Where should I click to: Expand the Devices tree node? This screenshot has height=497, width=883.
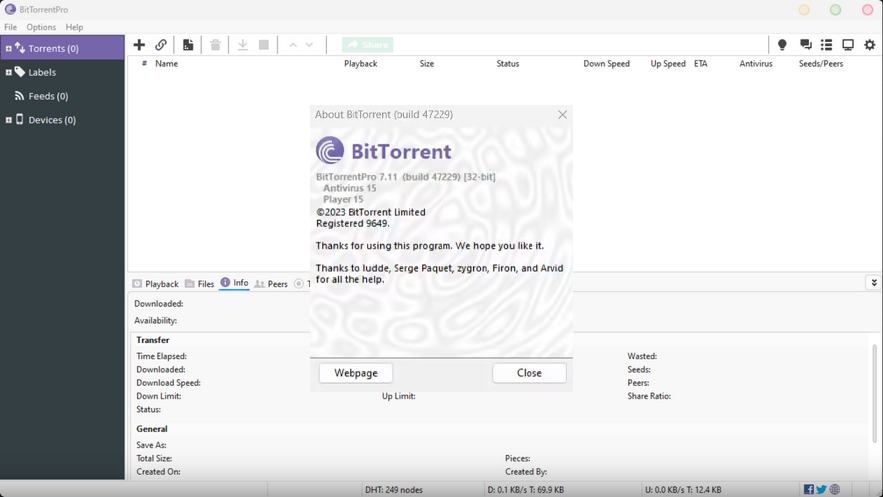point(8,120)
